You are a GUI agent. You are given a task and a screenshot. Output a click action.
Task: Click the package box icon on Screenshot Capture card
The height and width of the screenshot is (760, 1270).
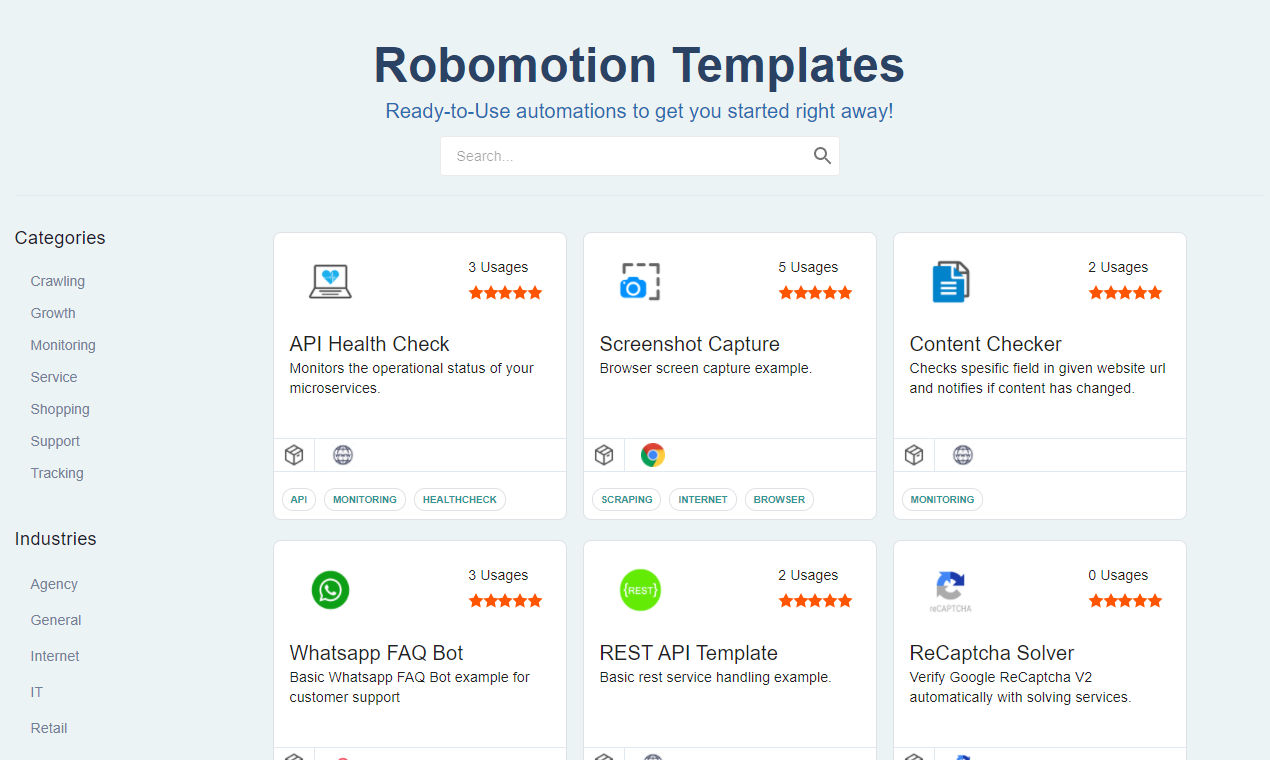point(604,455)
